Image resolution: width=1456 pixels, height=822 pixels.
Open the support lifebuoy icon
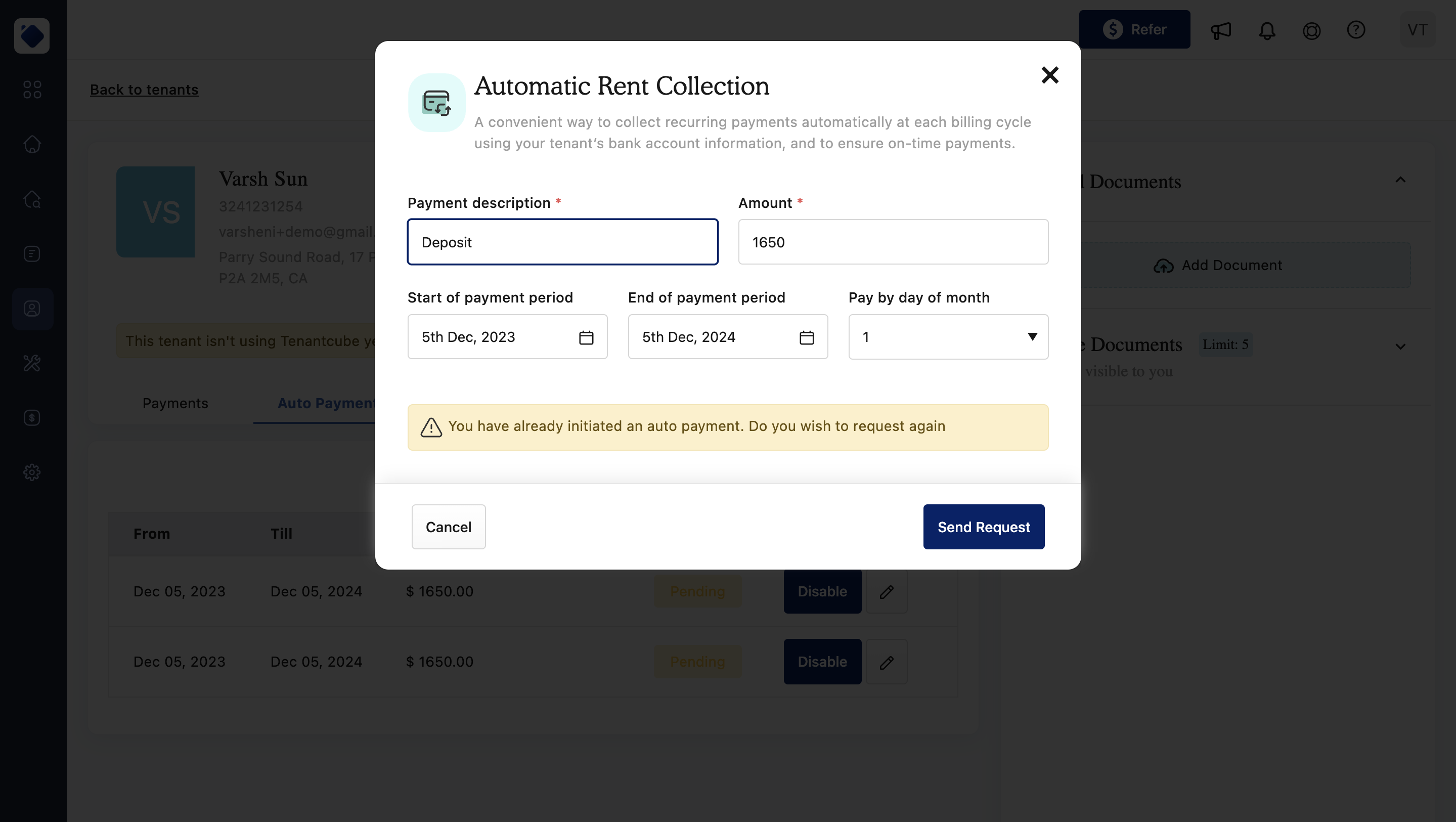pos(1311,30)
